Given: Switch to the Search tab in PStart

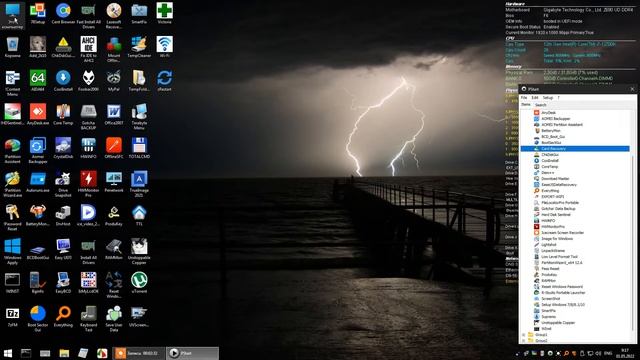Looking at the screenshot, I should click(x=540, y=105).
